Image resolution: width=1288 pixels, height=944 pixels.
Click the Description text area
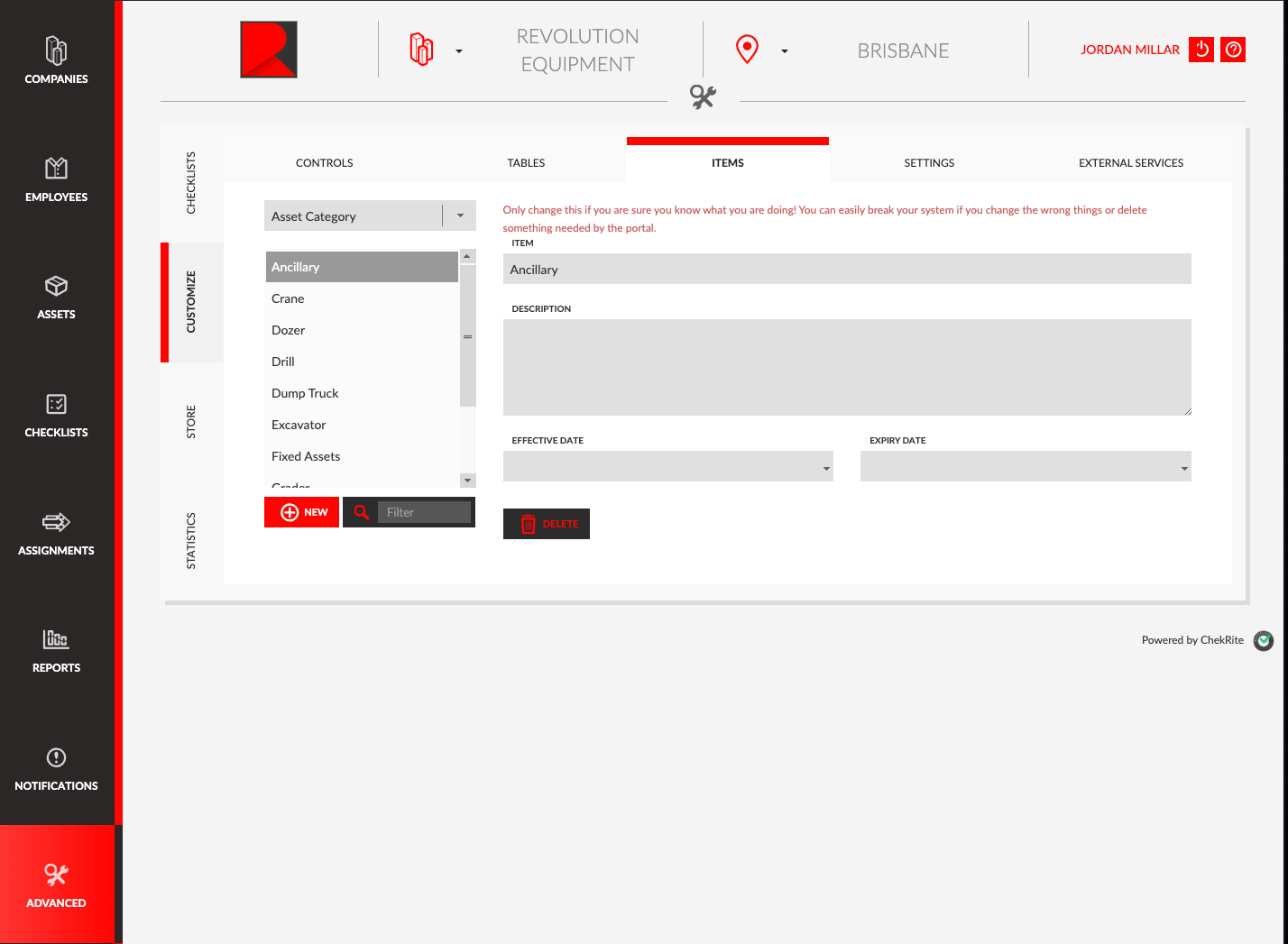[847, 367]
